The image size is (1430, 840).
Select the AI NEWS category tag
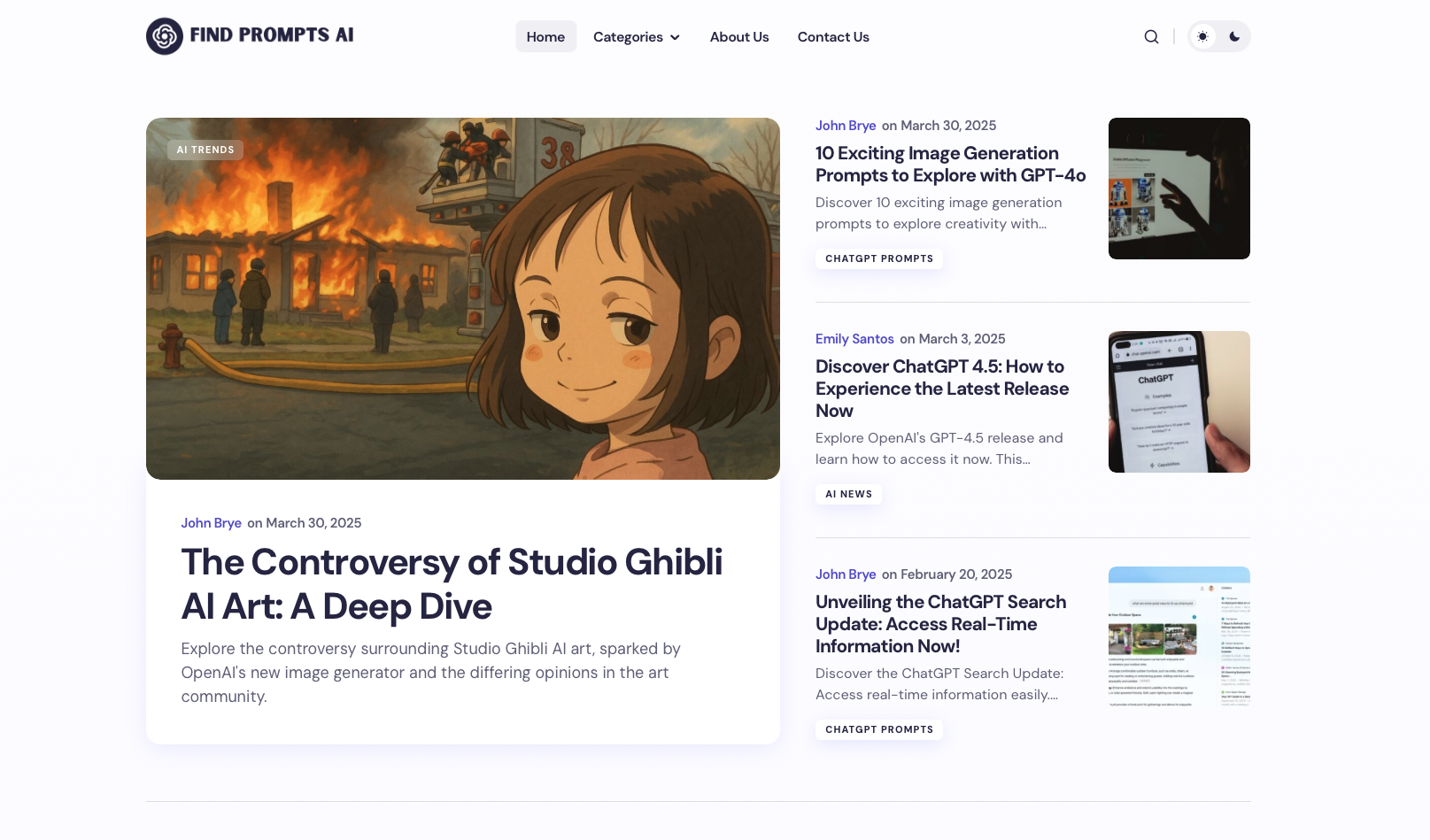point(848,494)
